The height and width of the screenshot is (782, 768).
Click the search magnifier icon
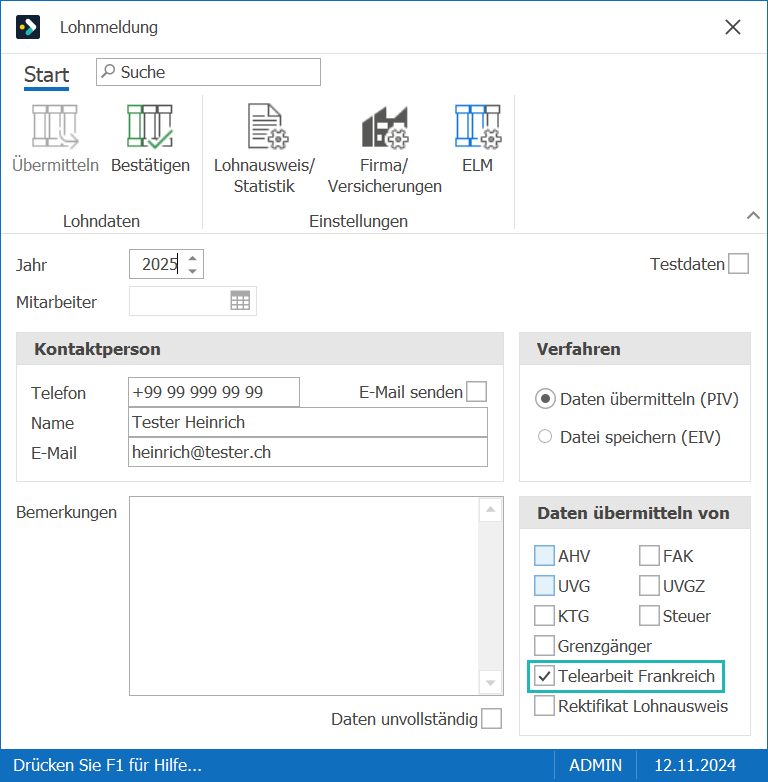pos(108,71)
